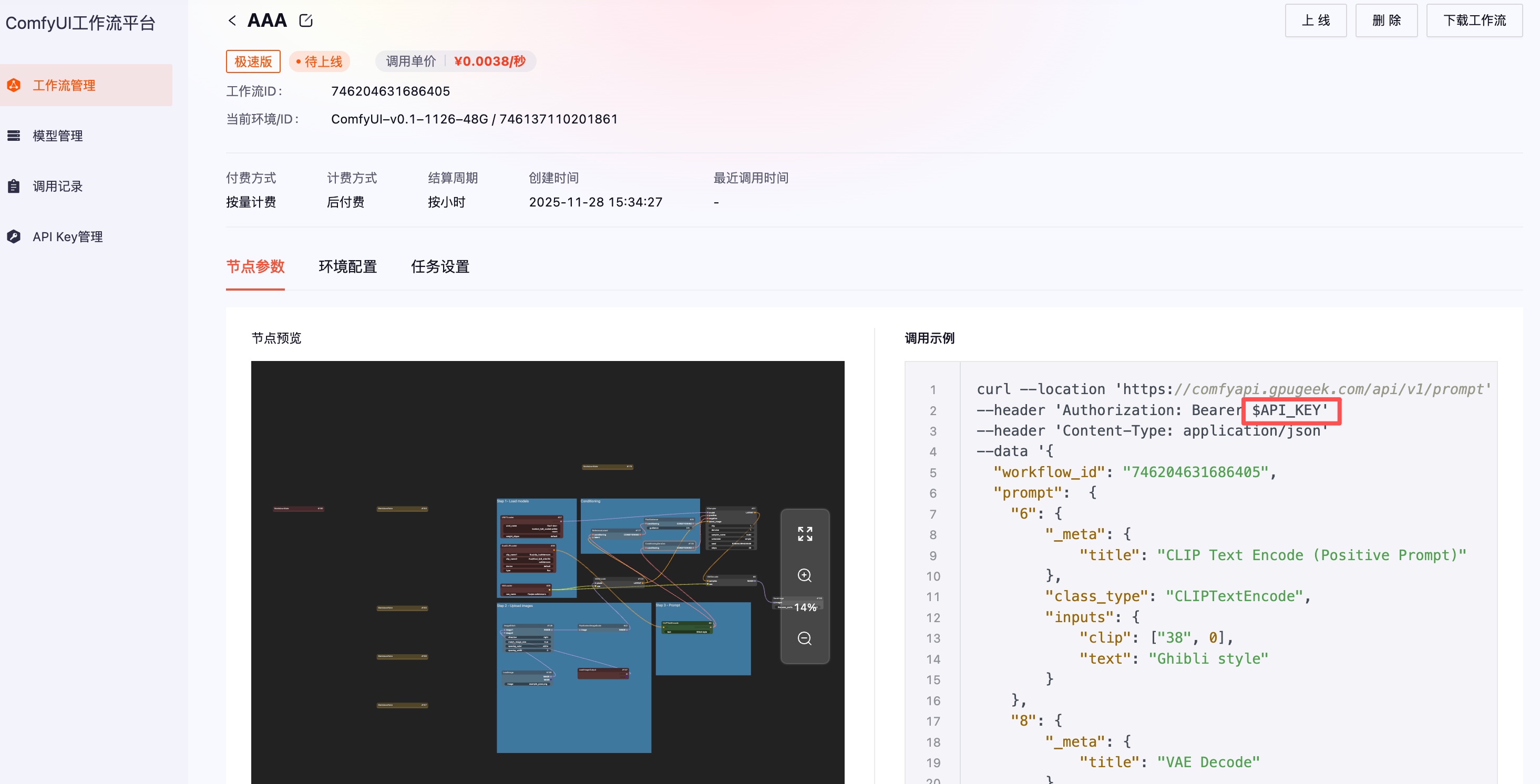Click the 删除 button
1540x784 pixels.
tap(1386, 21)
